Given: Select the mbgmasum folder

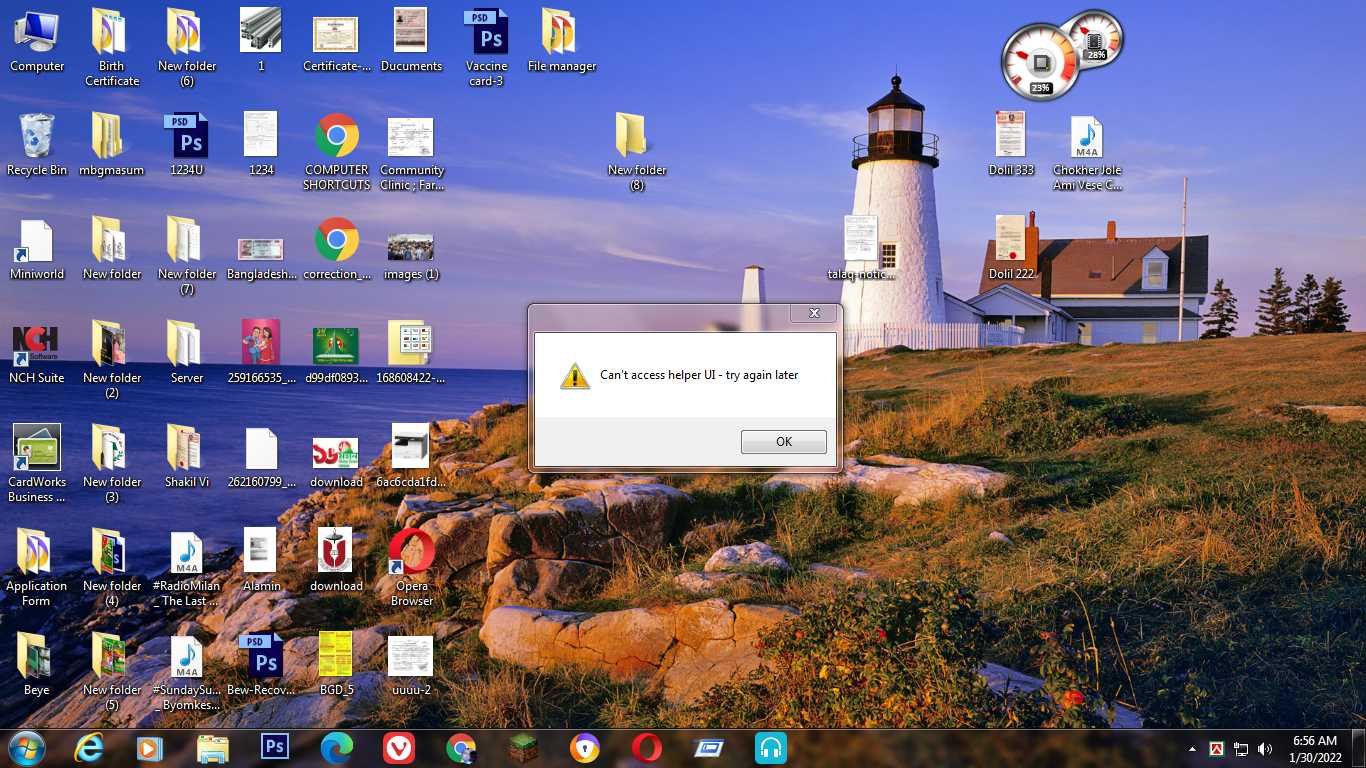Looking at the screenshot, I should [x=112, y=144].
